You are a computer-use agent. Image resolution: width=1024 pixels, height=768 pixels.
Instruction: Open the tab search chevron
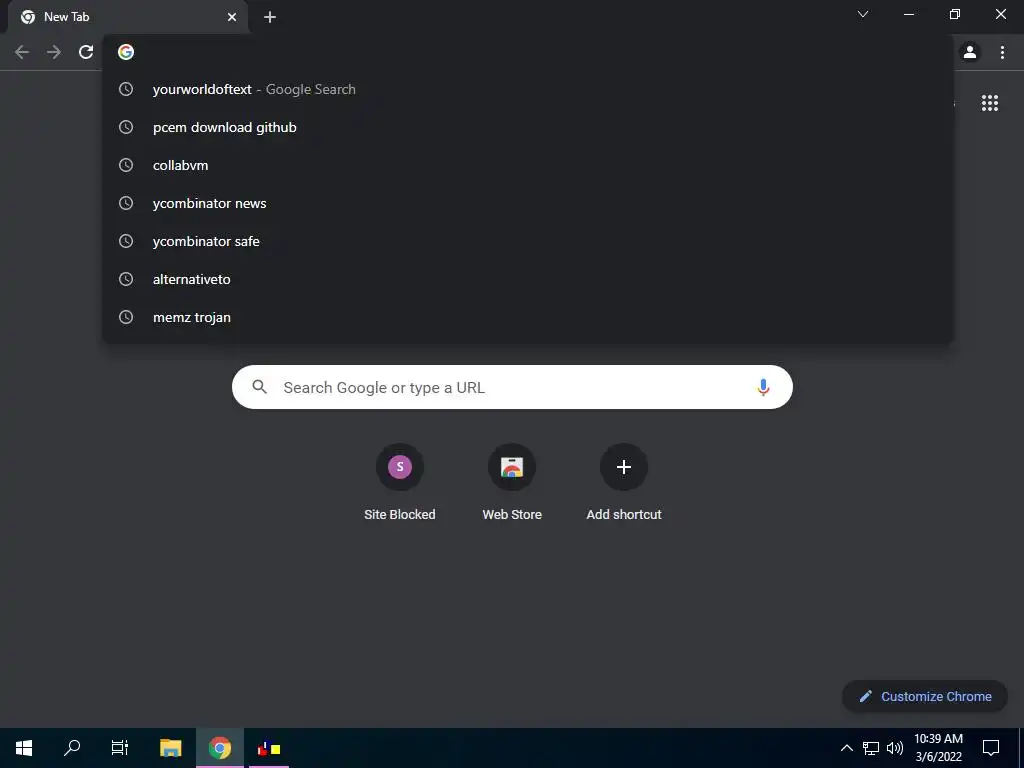tap(863, 14)
